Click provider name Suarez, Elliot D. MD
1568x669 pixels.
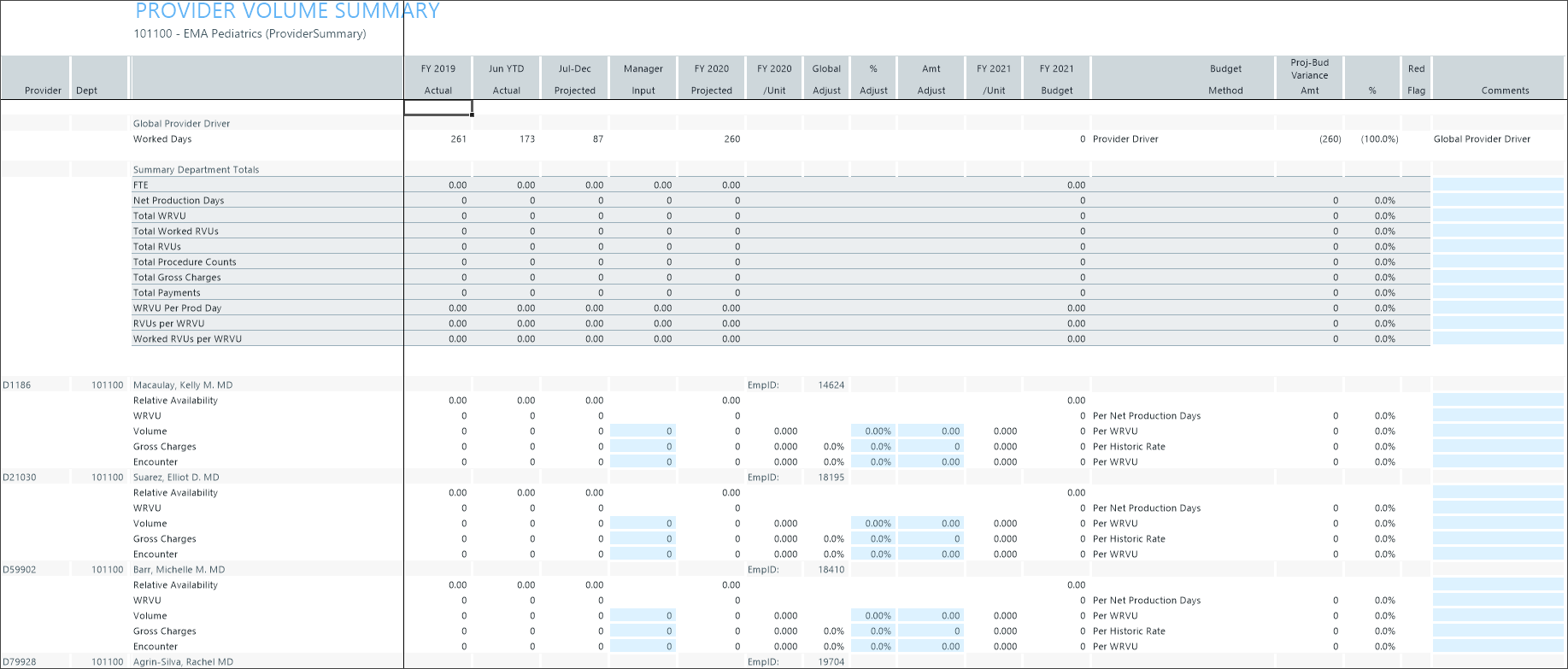coord(176,478)
